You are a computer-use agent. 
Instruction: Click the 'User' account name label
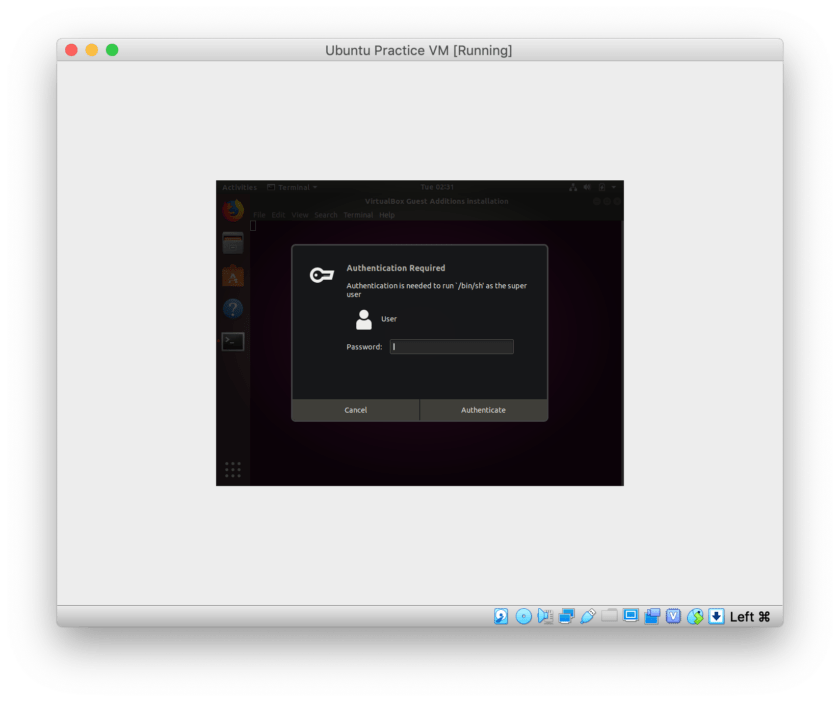[x=389, y=319]
